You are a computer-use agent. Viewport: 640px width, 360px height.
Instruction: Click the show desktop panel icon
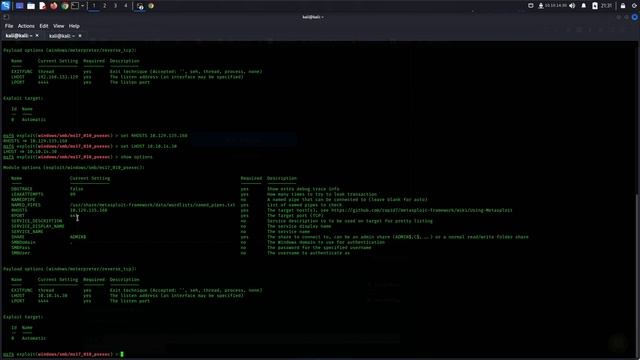19,6
